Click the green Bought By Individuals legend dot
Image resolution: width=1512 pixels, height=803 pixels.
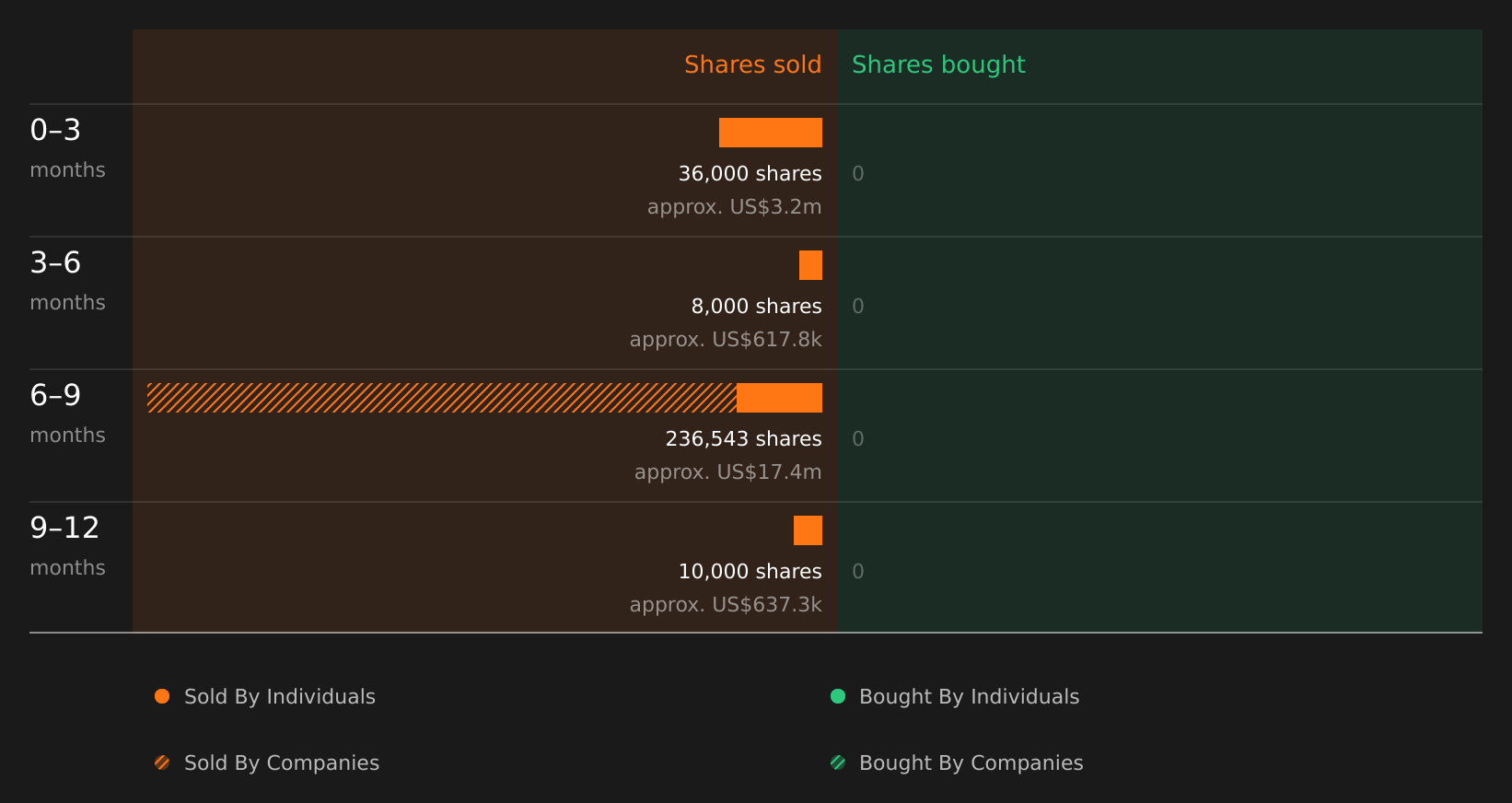(838, 696)
